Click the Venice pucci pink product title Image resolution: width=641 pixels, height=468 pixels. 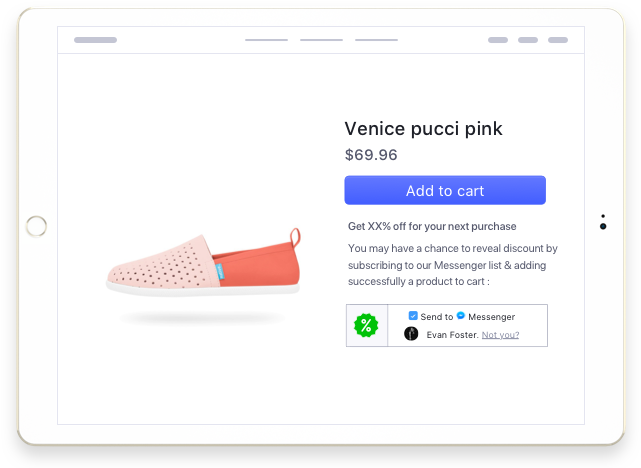(423, 129)
